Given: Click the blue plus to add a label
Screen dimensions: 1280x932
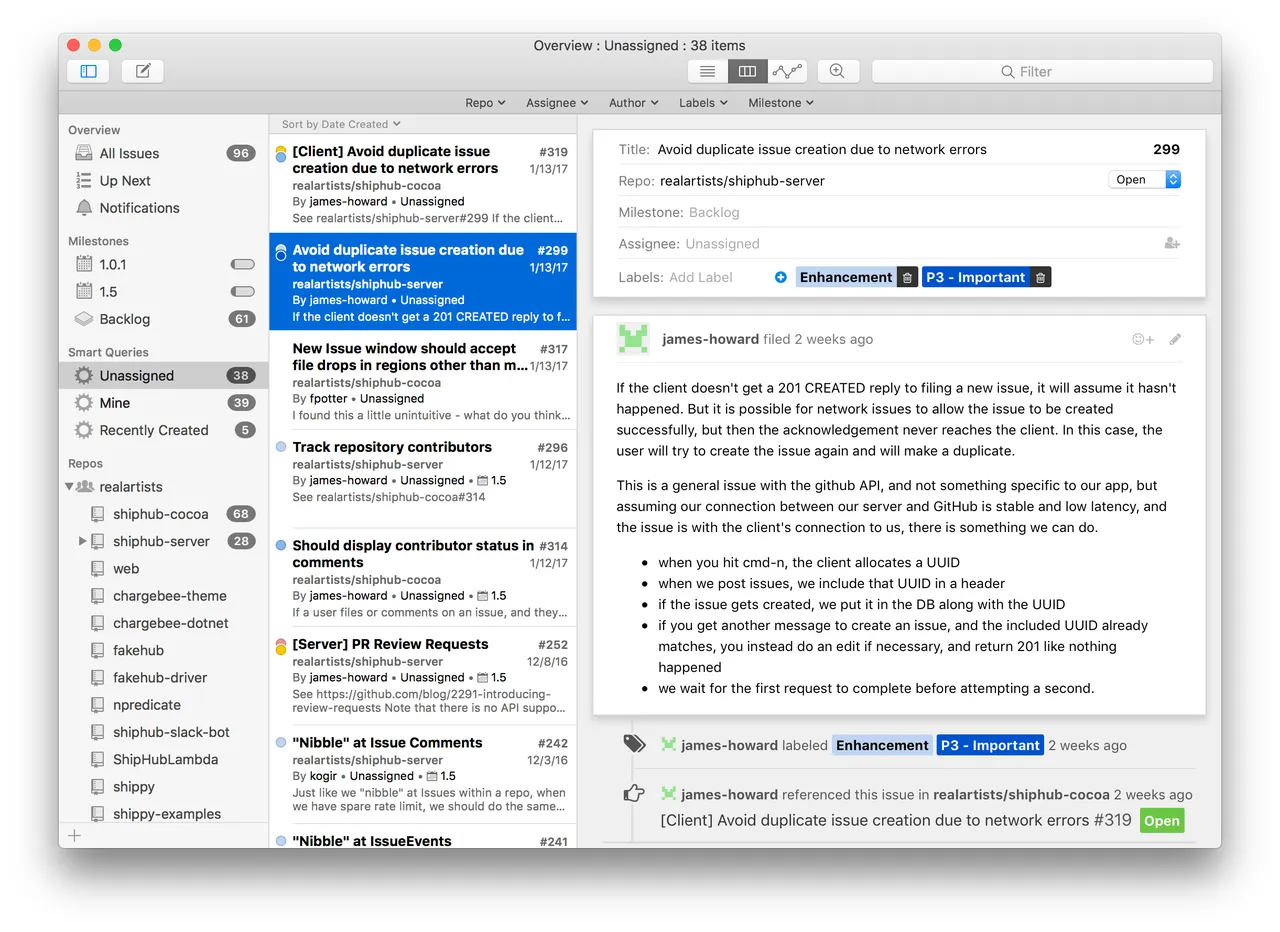Looking at the screenshot, I should tap(781, 277).
